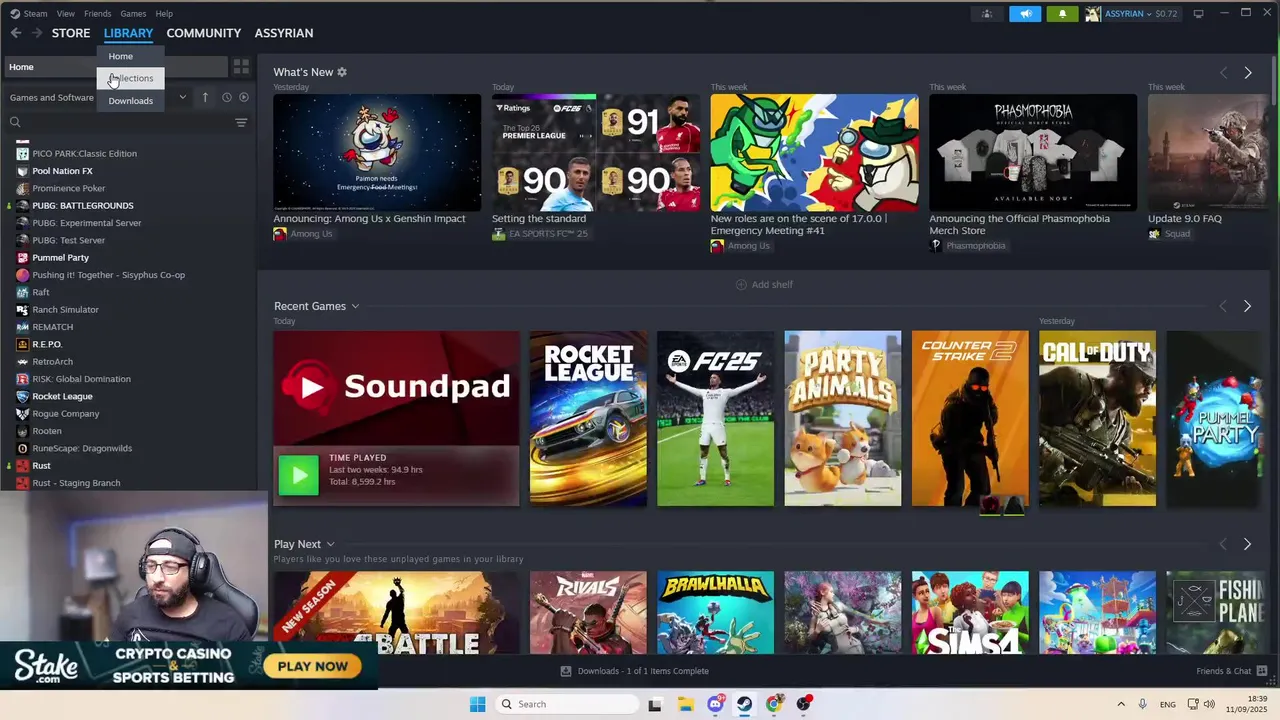Open the STORE tab
This screenshot has height=720, width=1280.
pos(71,33)
